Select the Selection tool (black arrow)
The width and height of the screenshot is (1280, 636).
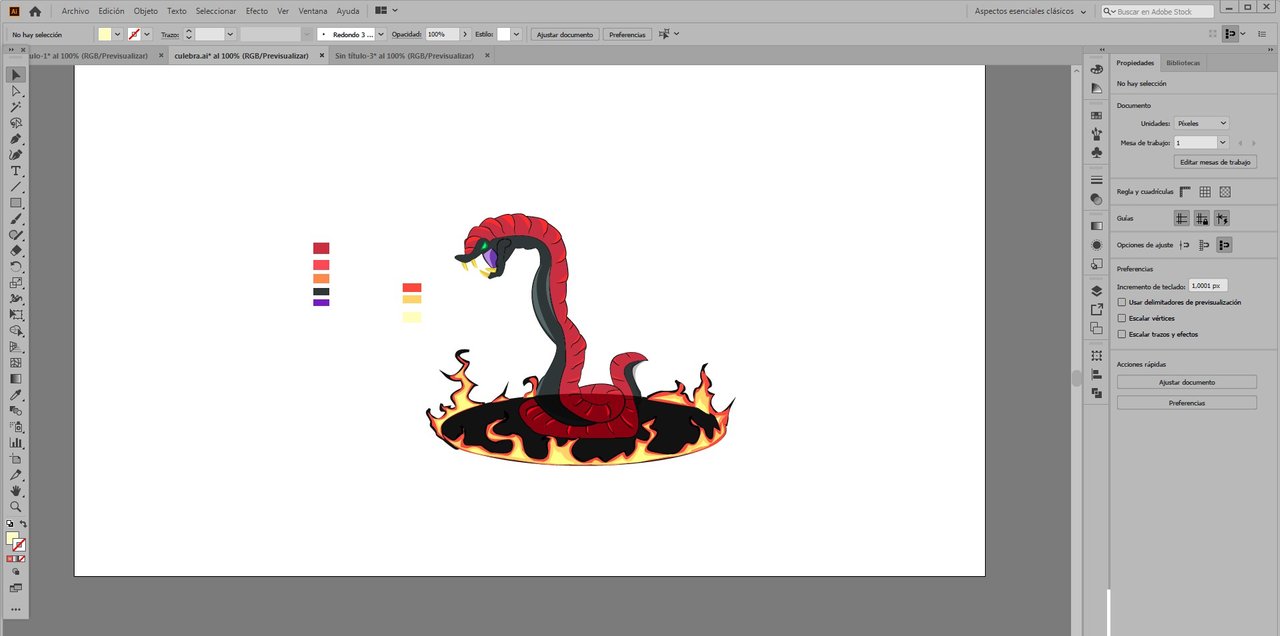point(16,75)
